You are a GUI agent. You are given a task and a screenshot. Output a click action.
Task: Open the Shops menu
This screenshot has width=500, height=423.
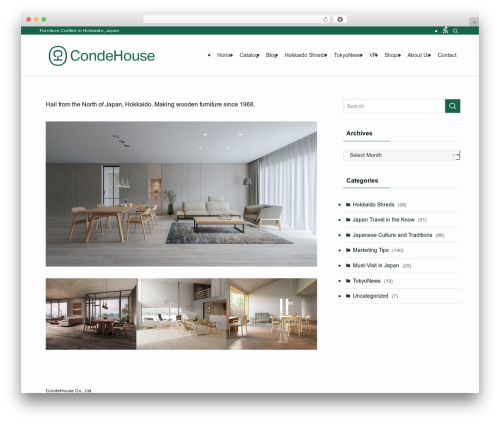392,55
